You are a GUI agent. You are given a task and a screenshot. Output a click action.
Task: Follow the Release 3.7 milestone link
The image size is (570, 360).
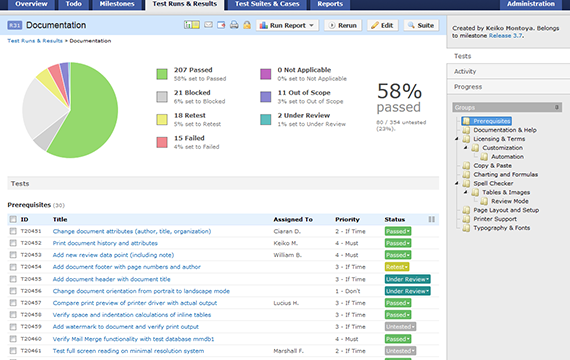coord(505,36)
